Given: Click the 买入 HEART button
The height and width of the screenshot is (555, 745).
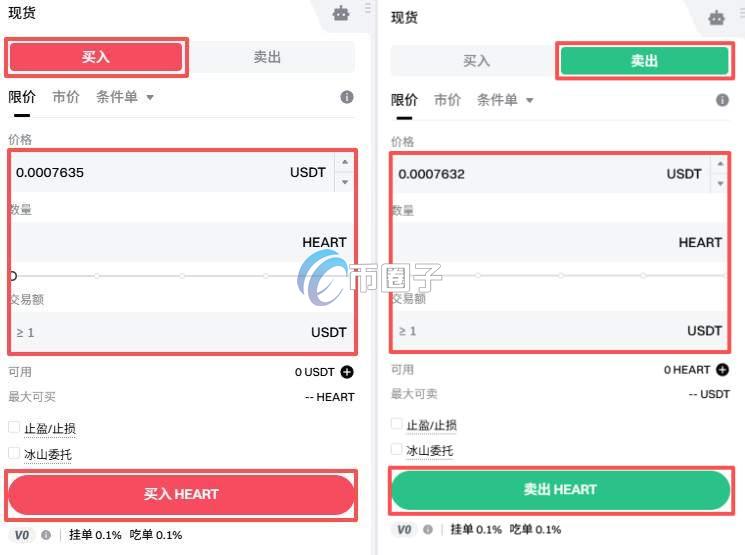Looking at the screenshot, I should [x=181, y=495].
